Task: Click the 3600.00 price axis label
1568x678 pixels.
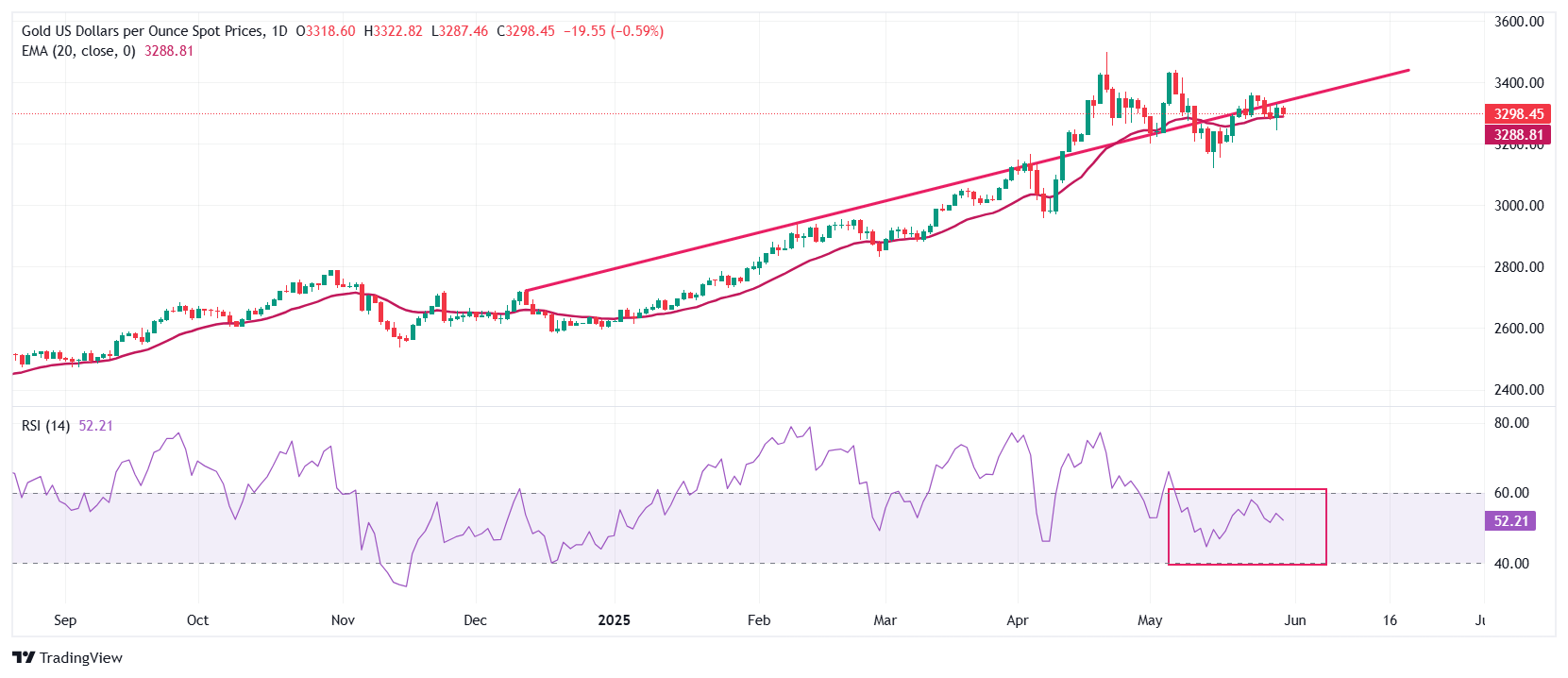Action: click(x=1519, y=22)
